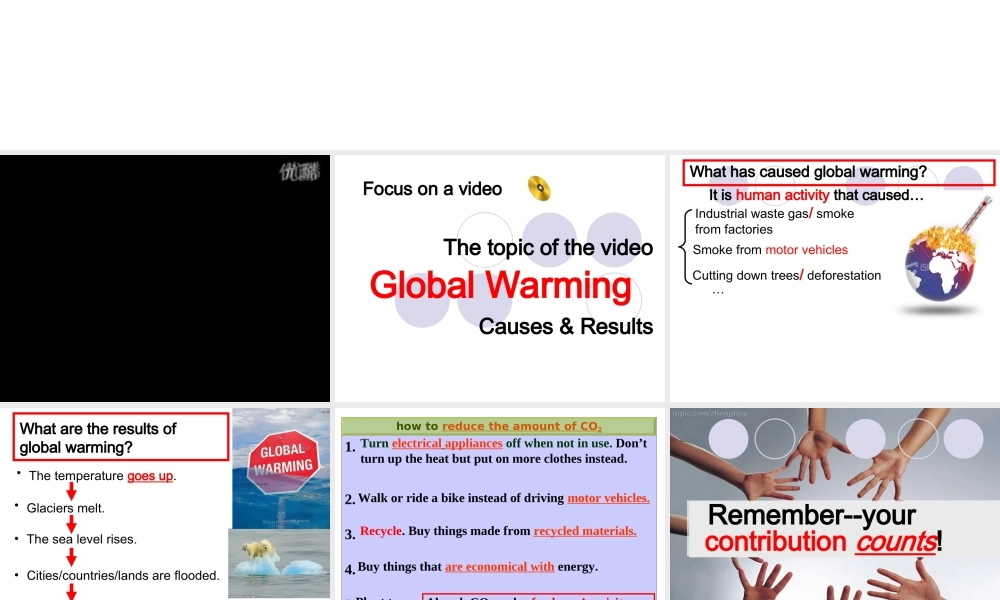Open the 'results of global warming' slide
Screen dimensions: 1000x600
pyautogui.click(x=165, y=504)
